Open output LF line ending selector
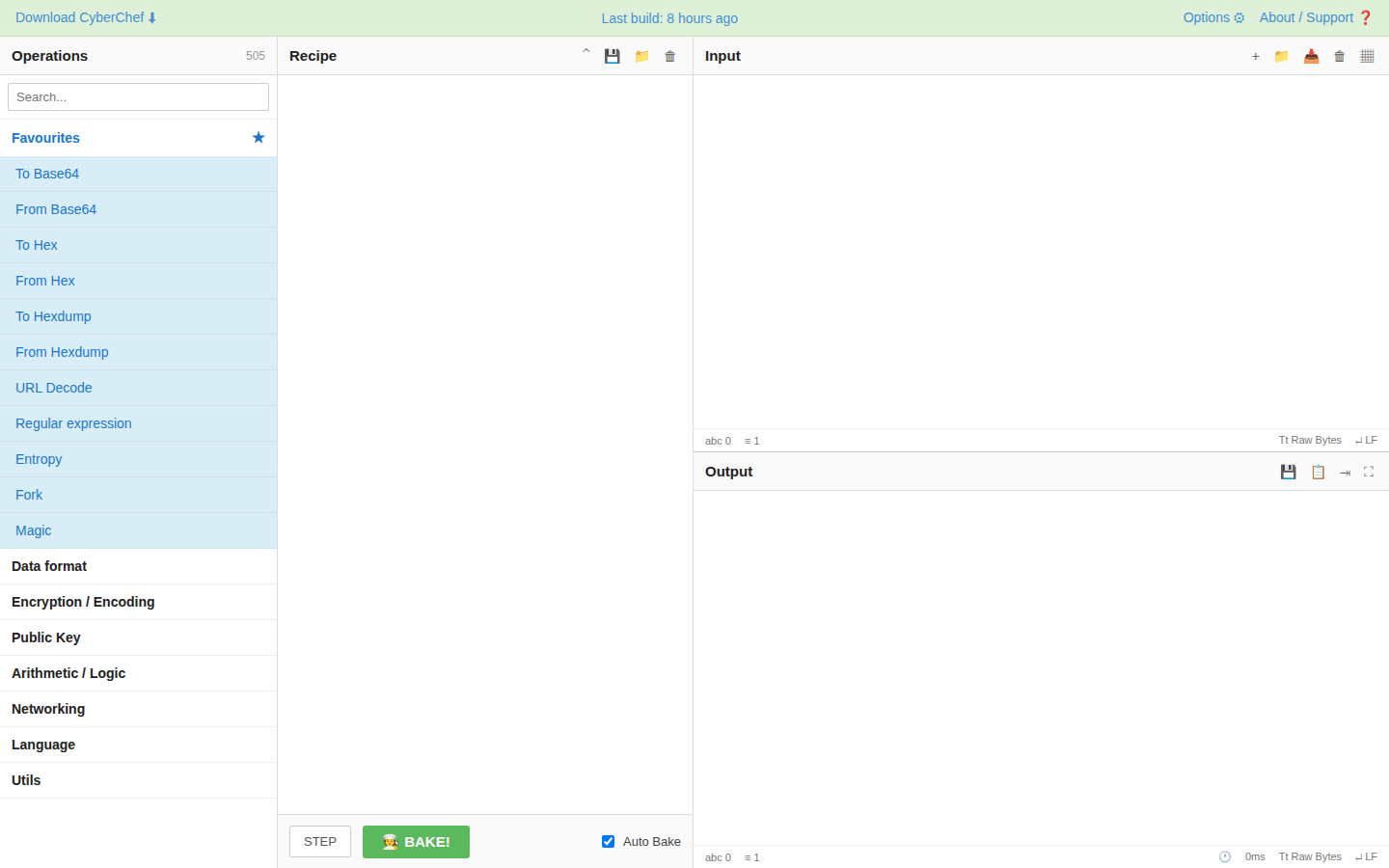 [1366, 856]
